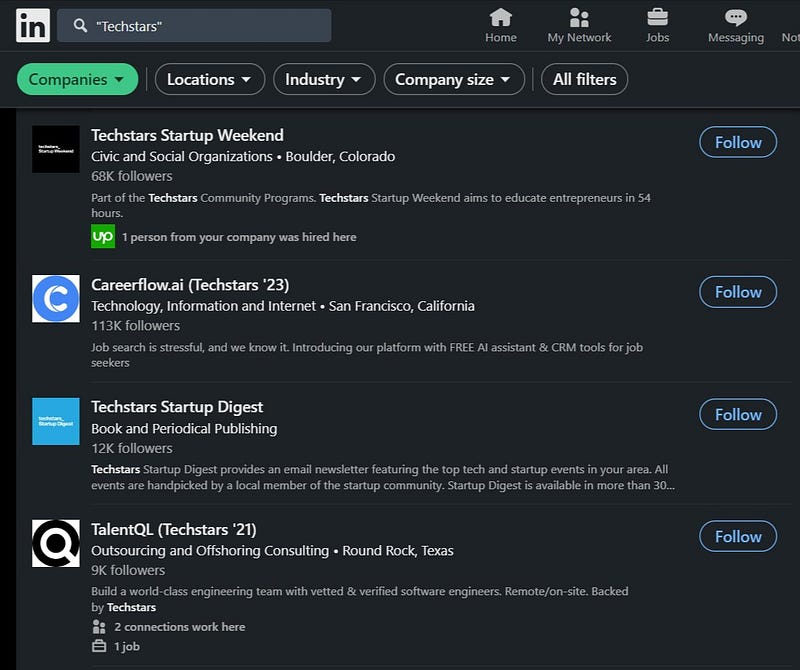
Task: Click the search magnifier icon
Action: point(80,26)
